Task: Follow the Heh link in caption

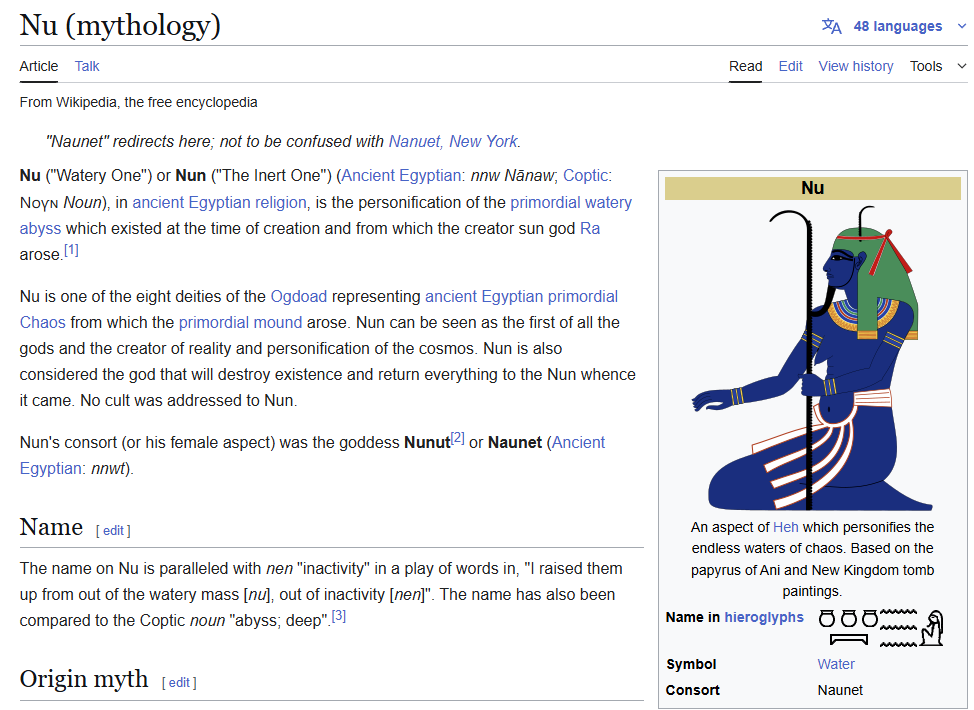Action: point(785,527)
